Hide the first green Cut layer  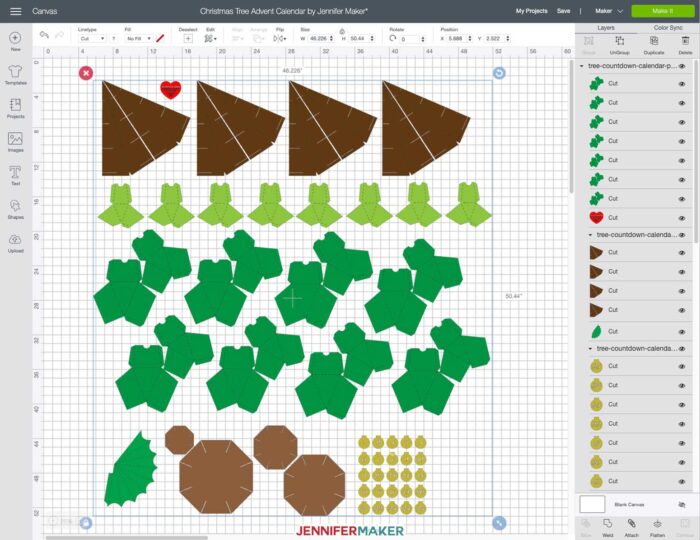tap(682, 84)
